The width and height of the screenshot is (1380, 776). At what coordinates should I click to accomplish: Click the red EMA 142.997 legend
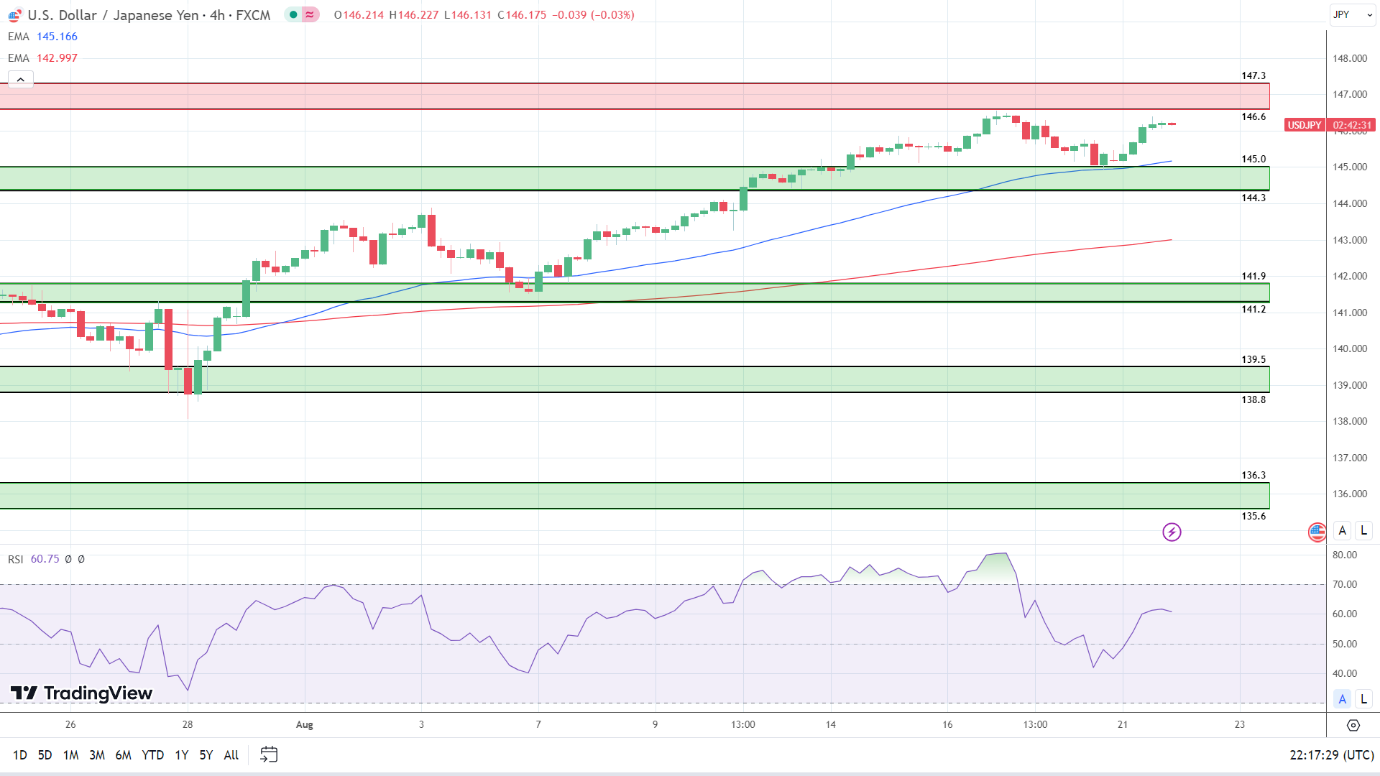43,58
